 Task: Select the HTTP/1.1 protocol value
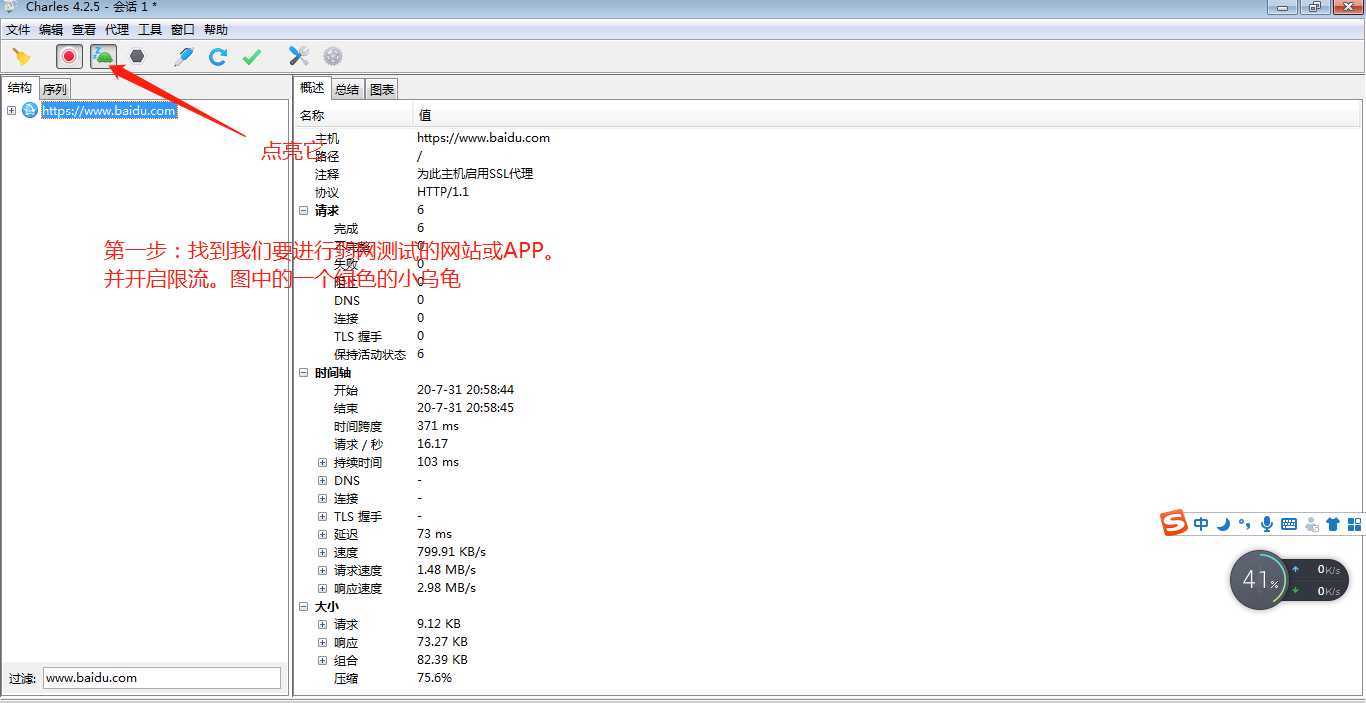pyautogui.click(x=443, y=192)
